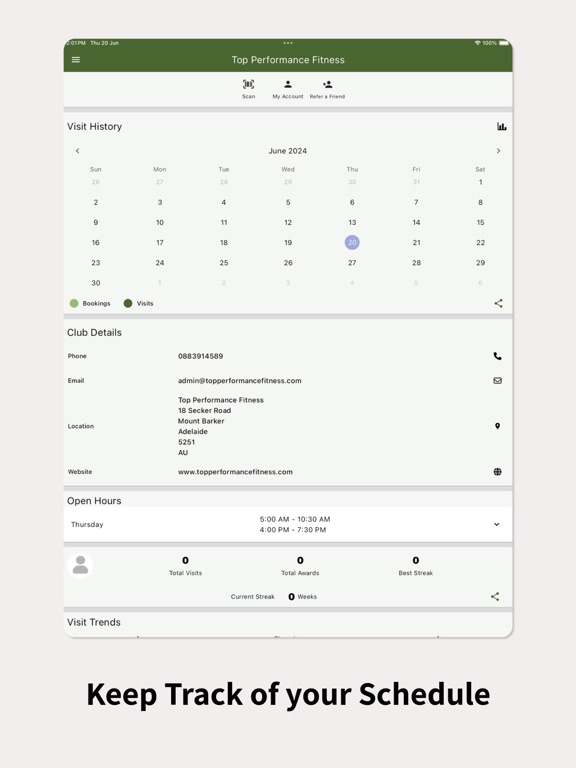Share streak statistics
576x768 pixels.
pos(495,596)
